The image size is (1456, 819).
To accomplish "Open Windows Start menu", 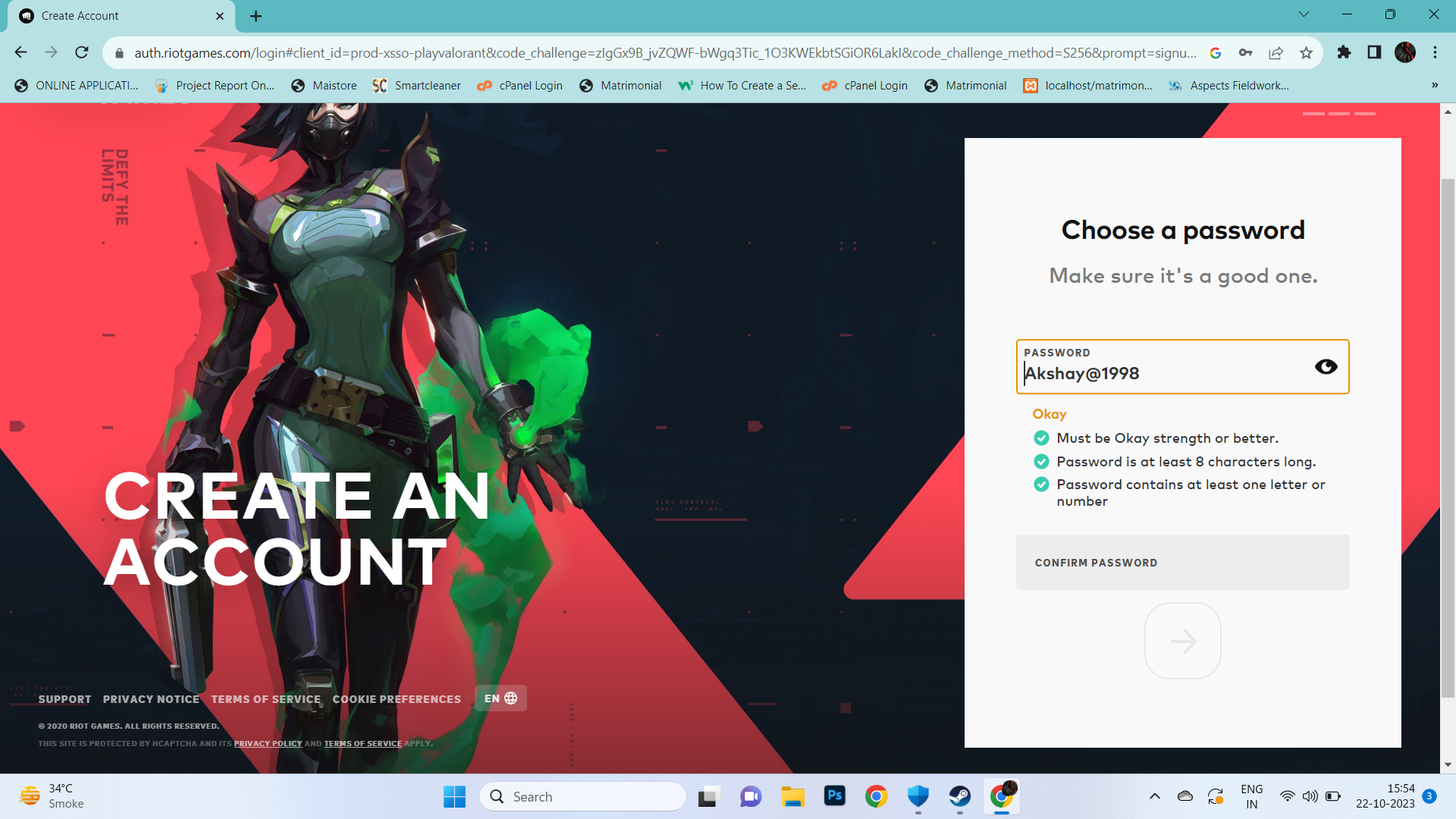I will tap(454, 797).
